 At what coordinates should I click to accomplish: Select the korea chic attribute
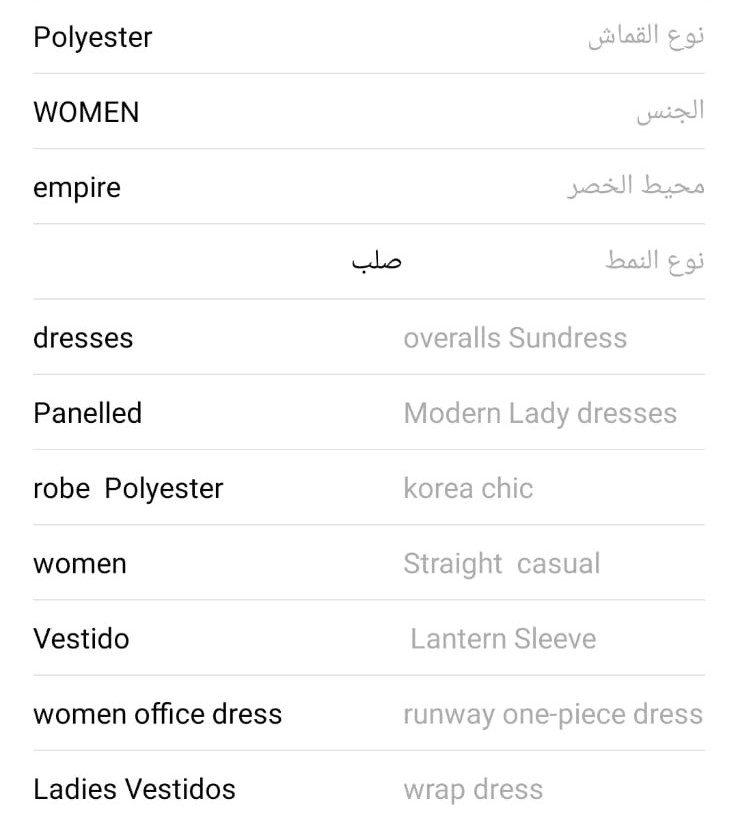[x=468, y=488]
